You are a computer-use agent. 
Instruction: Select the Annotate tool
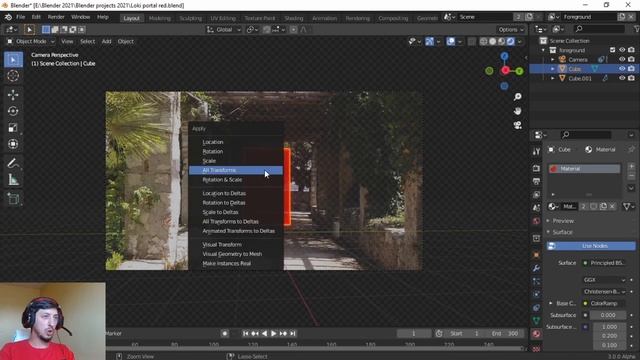tap(13, 163)
